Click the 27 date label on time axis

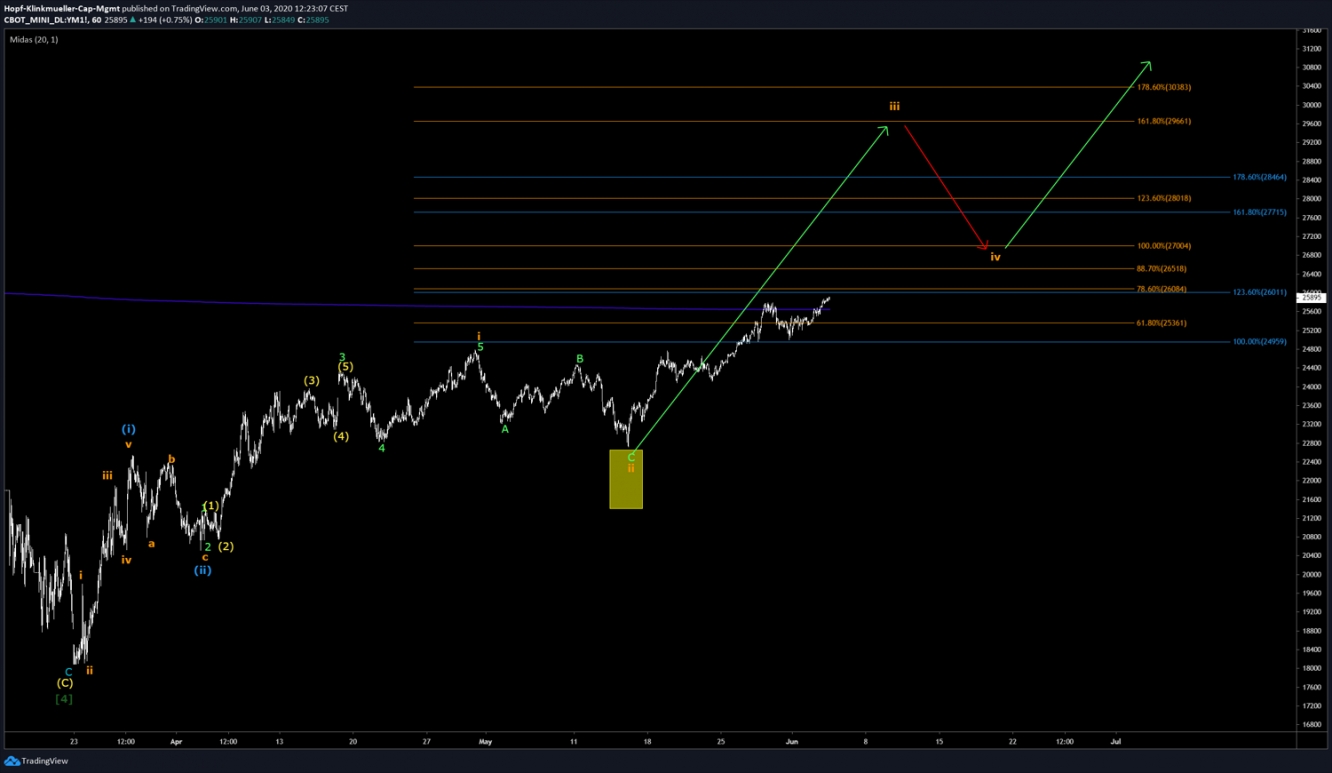coord(427,742)
